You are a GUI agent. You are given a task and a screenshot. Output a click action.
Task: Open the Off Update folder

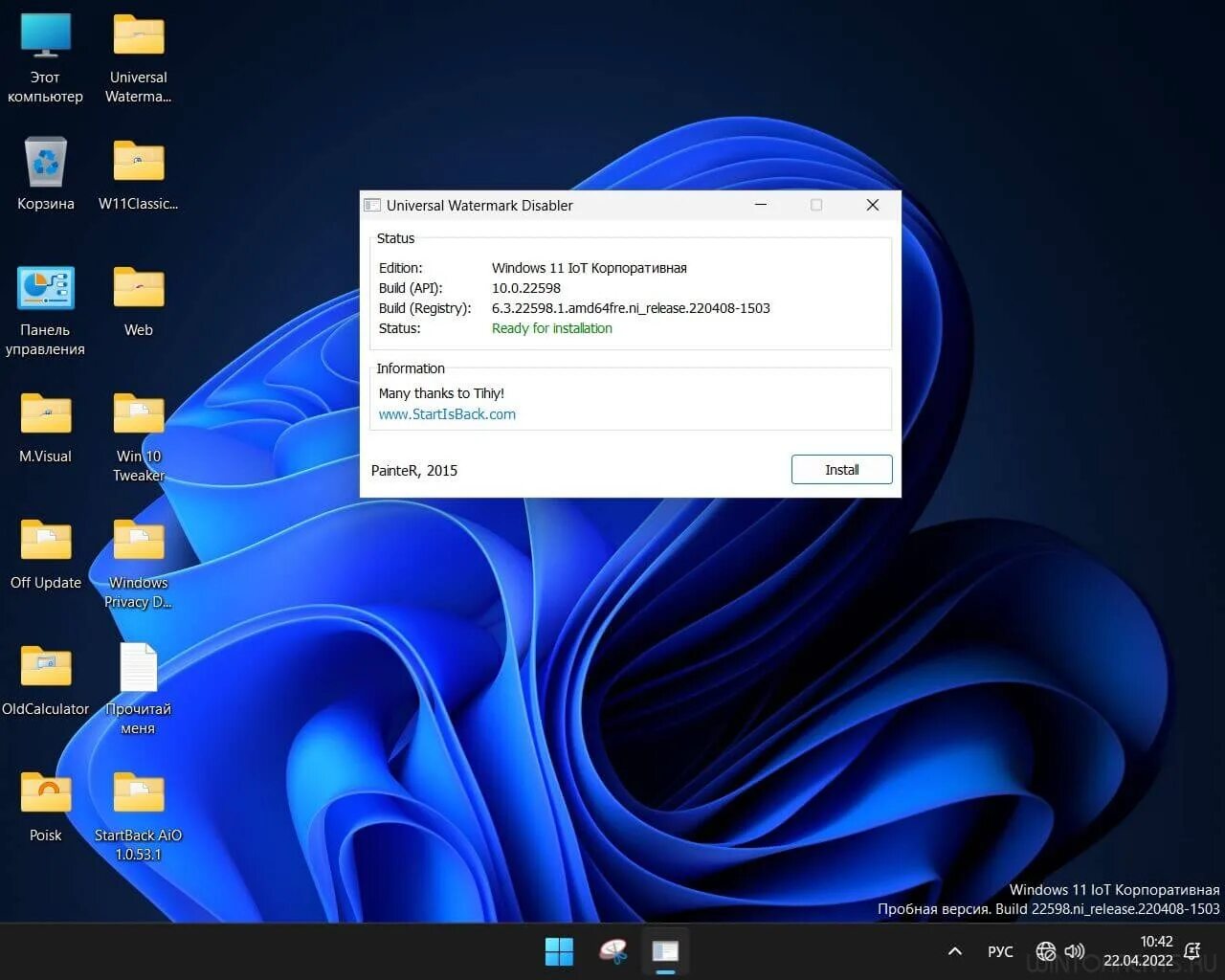click(x=45, y=554)
